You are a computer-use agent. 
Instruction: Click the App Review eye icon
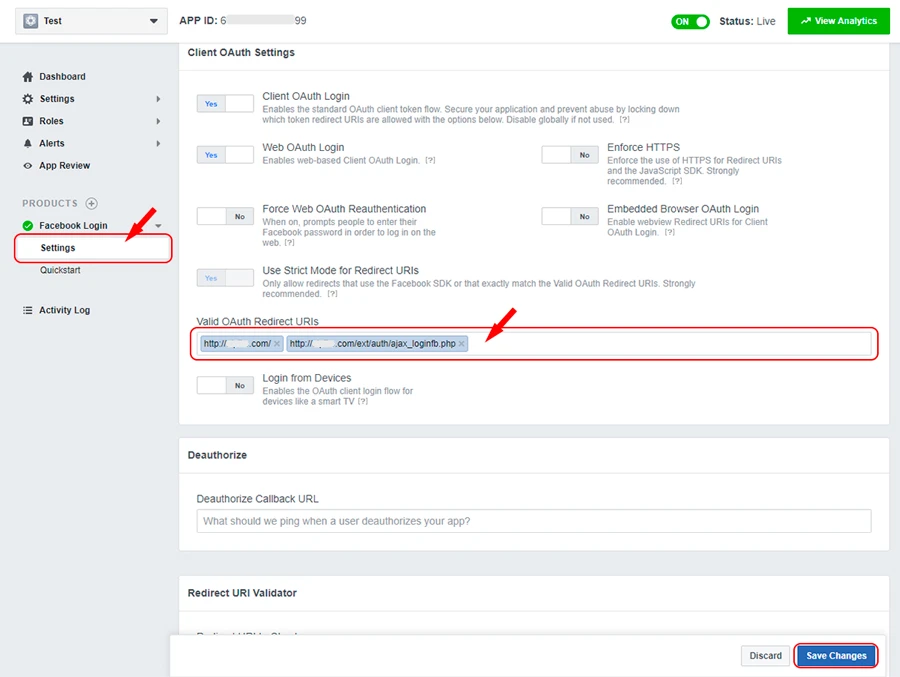tap(28, 166)
